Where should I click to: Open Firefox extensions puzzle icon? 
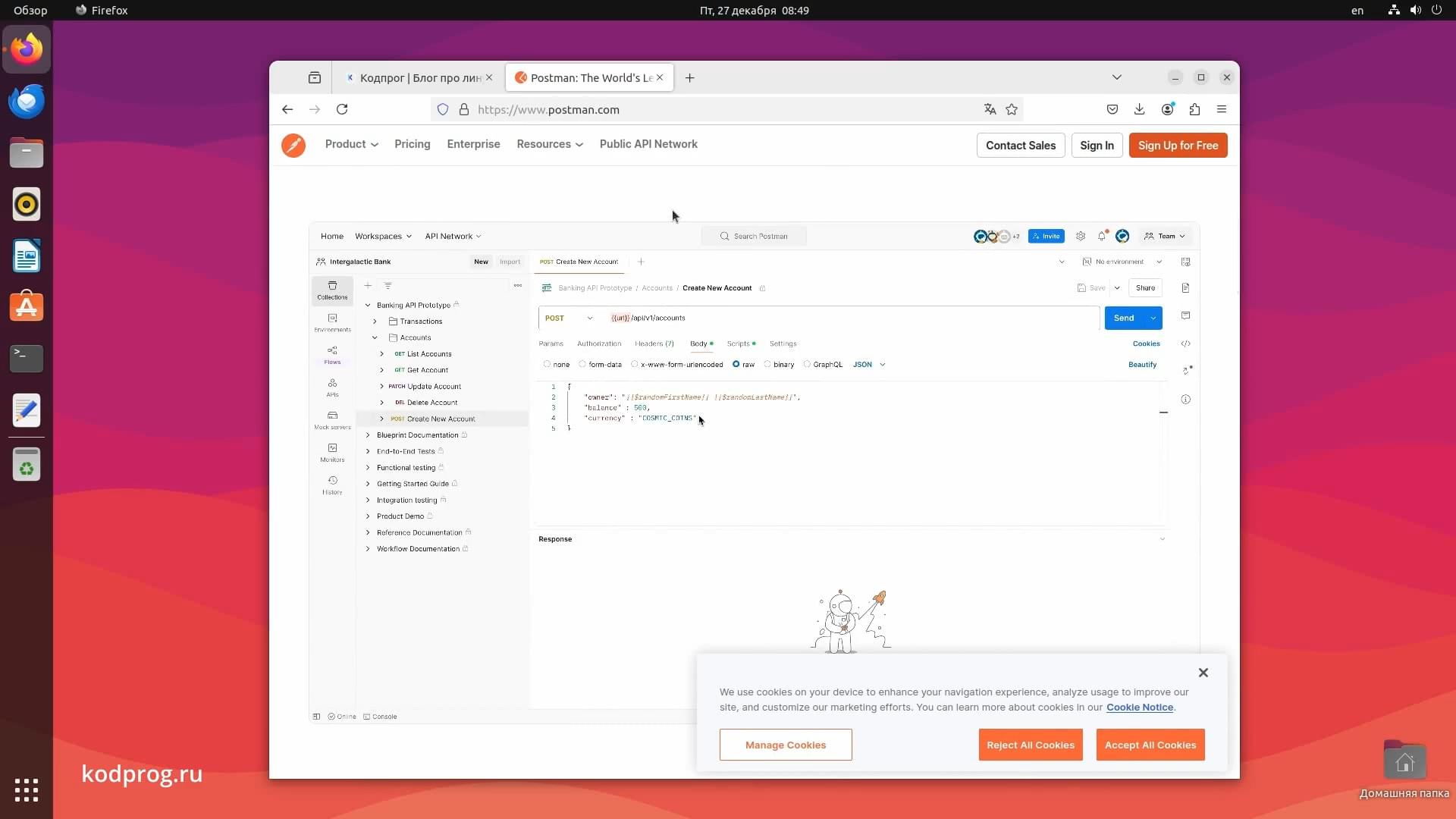pos(1194,109)
